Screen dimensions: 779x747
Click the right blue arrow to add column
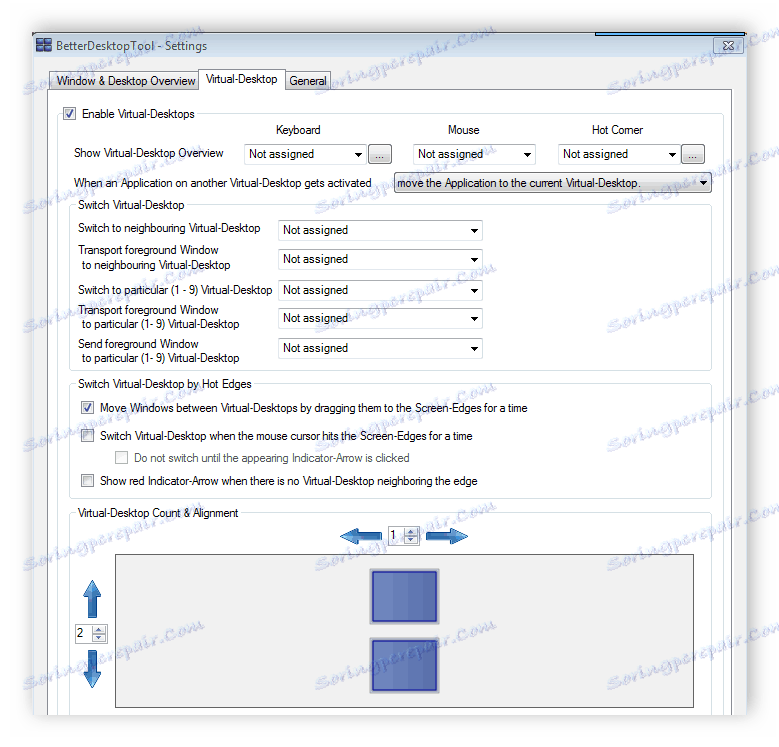tap(447, 536)
